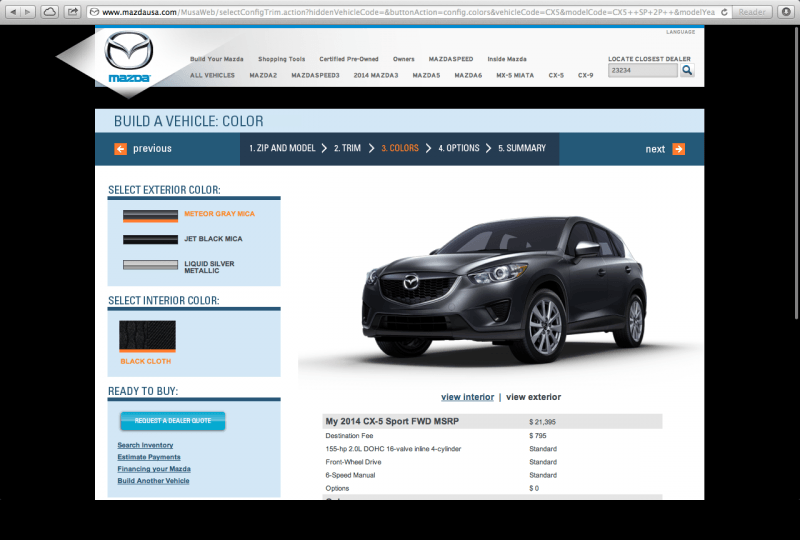Click ALL VEHICLES in navigation
Viewport: 800px width, 540px height.
pos(212,75)
